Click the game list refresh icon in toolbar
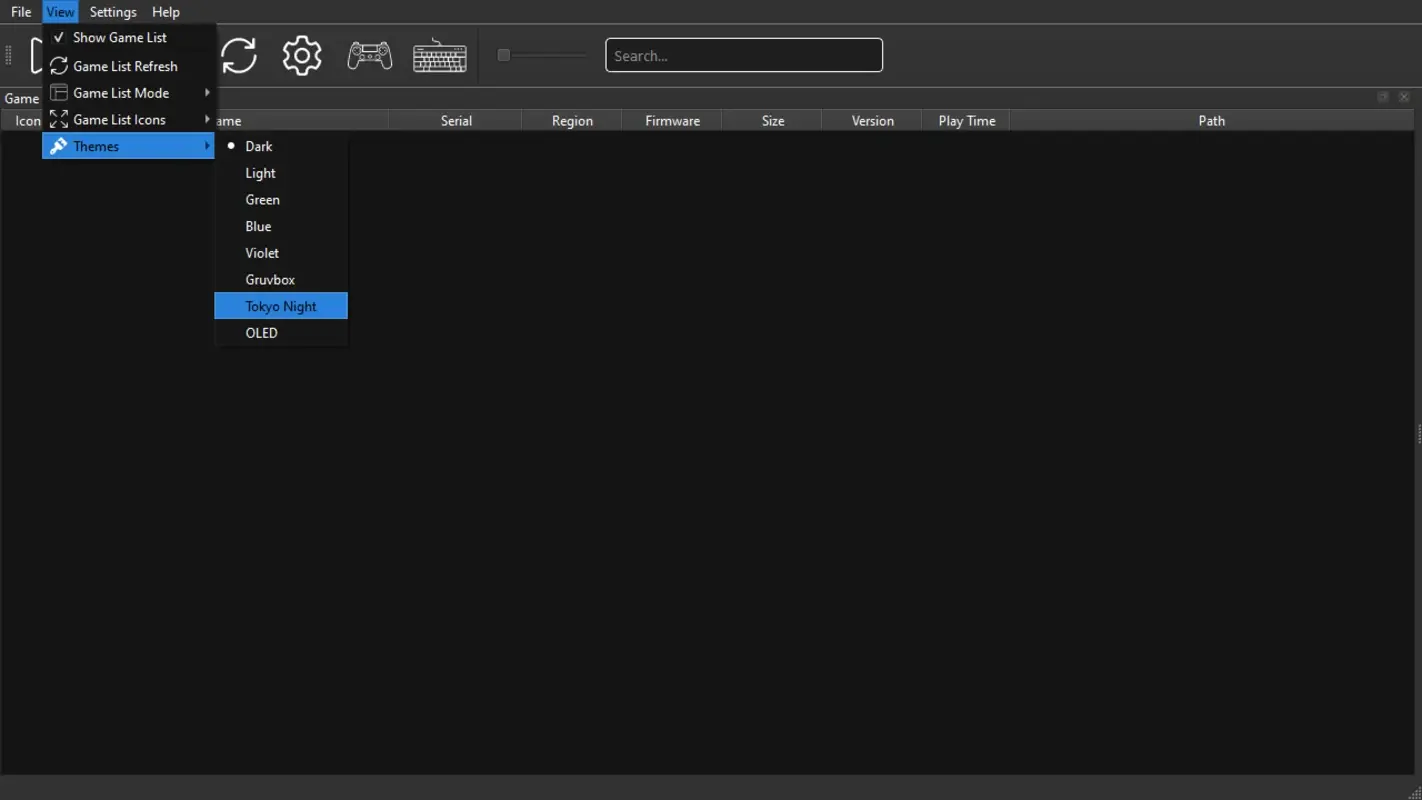 (x=239, y=55)
